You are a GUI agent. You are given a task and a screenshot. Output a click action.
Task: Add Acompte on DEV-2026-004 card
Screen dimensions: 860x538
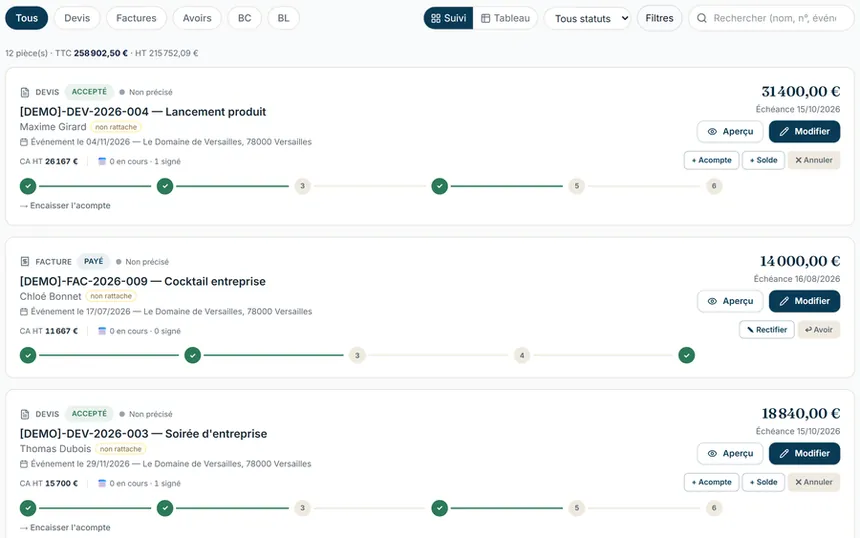pos(711,160)
